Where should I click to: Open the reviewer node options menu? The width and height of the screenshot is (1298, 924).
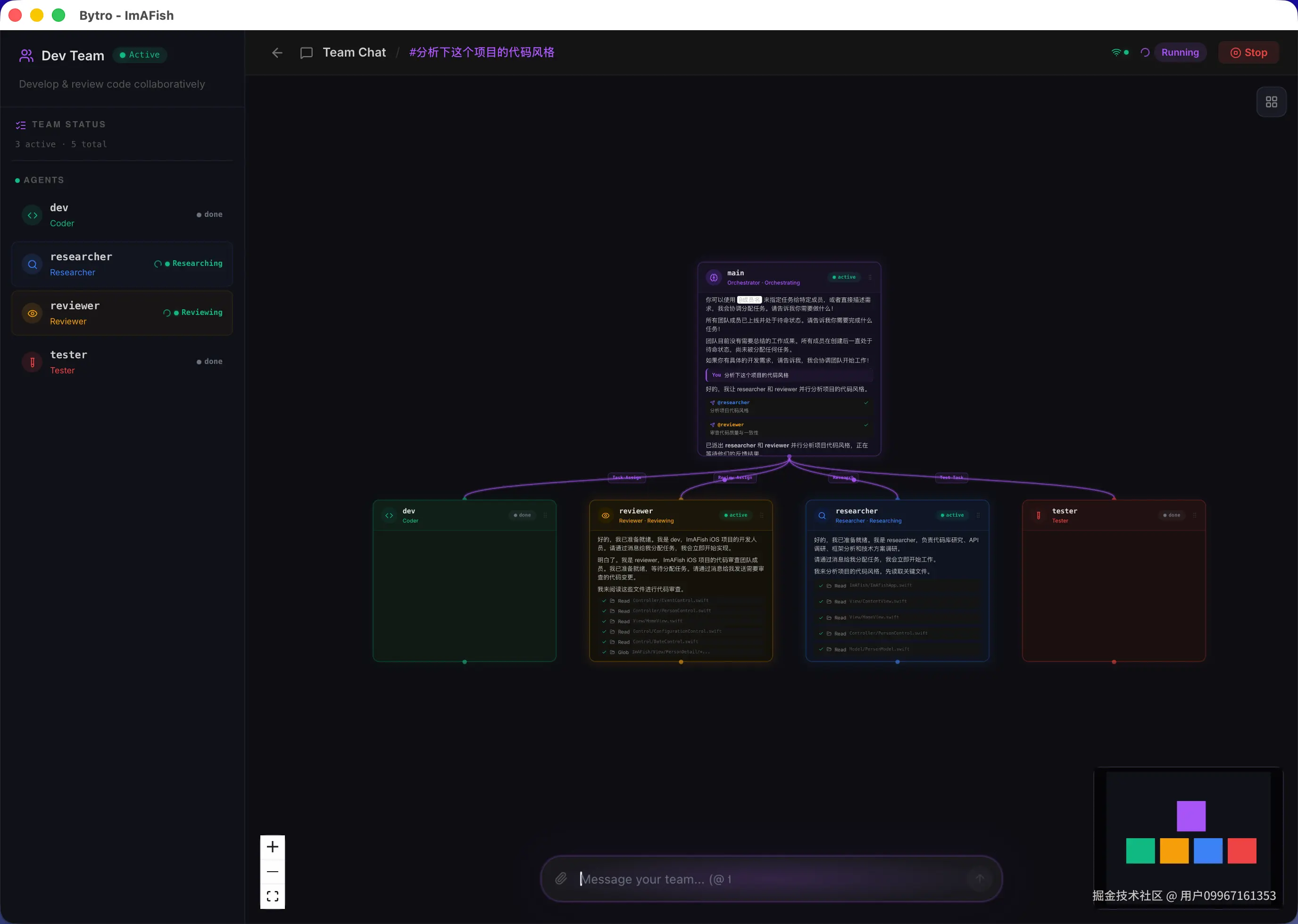click(x=761, y=515)
